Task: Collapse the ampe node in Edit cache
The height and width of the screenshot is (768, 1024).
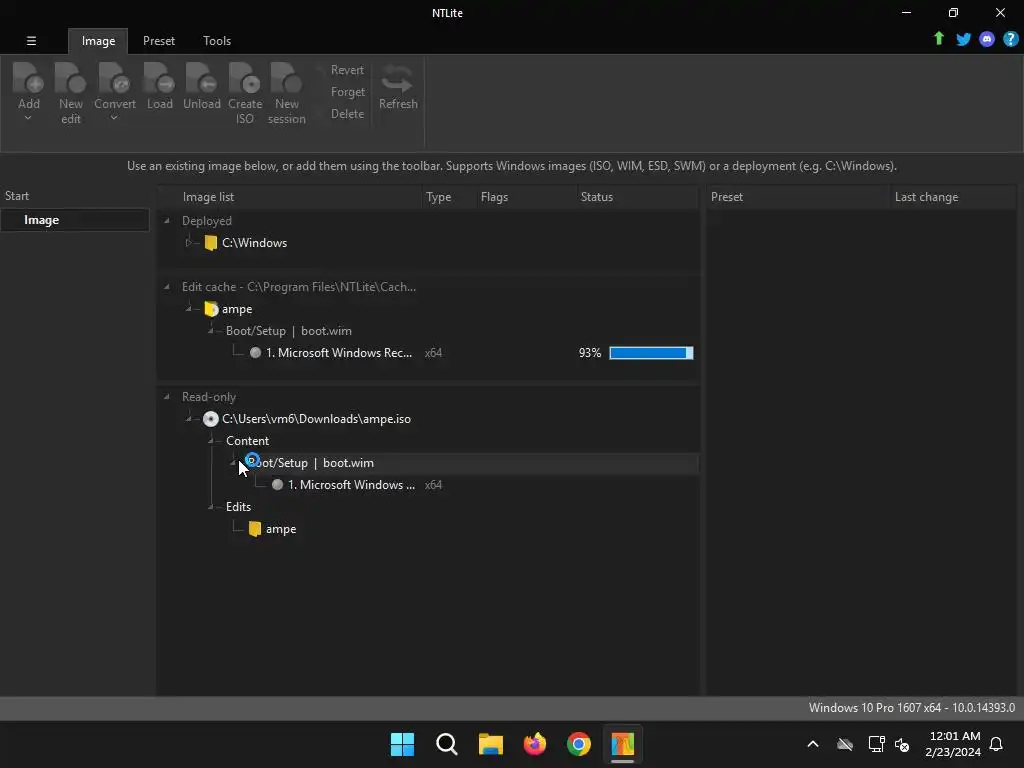Action: tap(189, 309)
